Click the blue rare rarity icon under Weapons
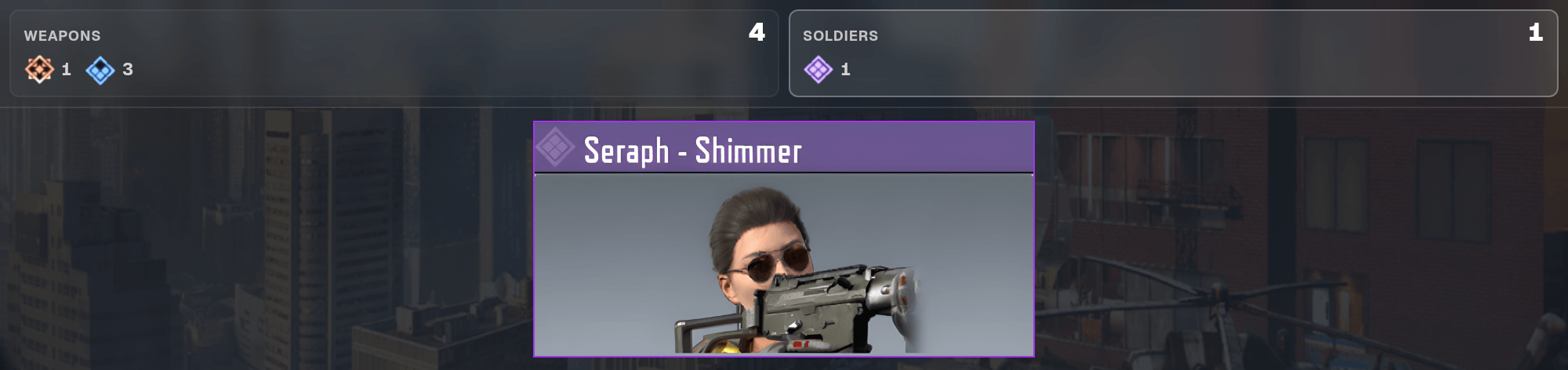Viewport: 1568px width, 370px height. [100, 70]
